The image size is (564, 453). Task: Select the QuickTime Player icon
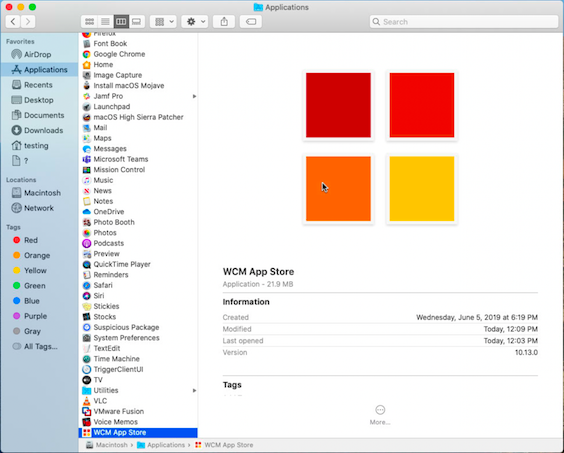click(x=86, y=264)
